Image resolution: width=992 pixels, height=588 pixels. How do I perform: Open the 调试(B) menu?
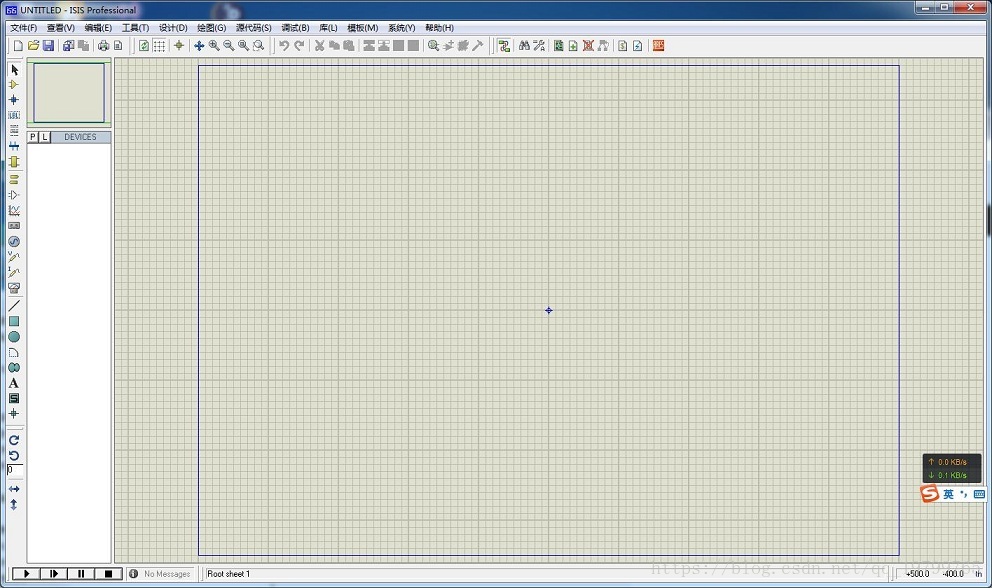coord(295,28)
